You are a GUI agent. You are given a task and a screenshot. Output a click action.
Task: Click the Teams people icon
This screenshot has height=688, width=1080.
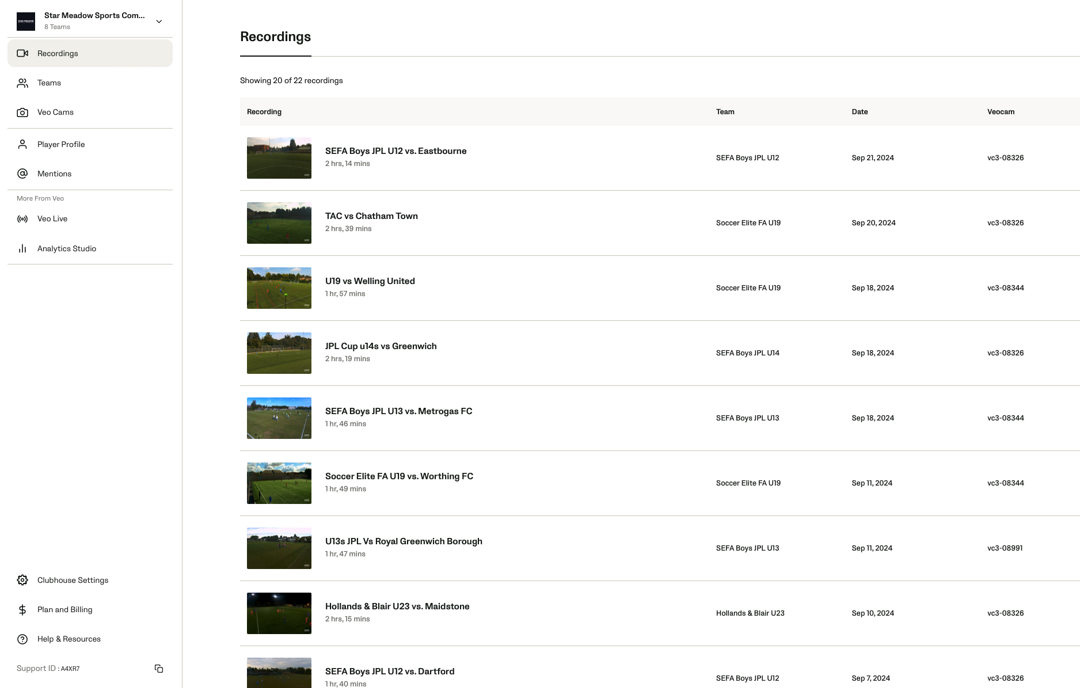tap(22, 83)
